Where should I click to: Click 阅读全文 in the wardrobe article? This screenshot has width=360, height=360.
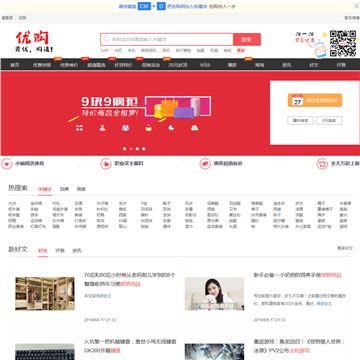point(103,296)
